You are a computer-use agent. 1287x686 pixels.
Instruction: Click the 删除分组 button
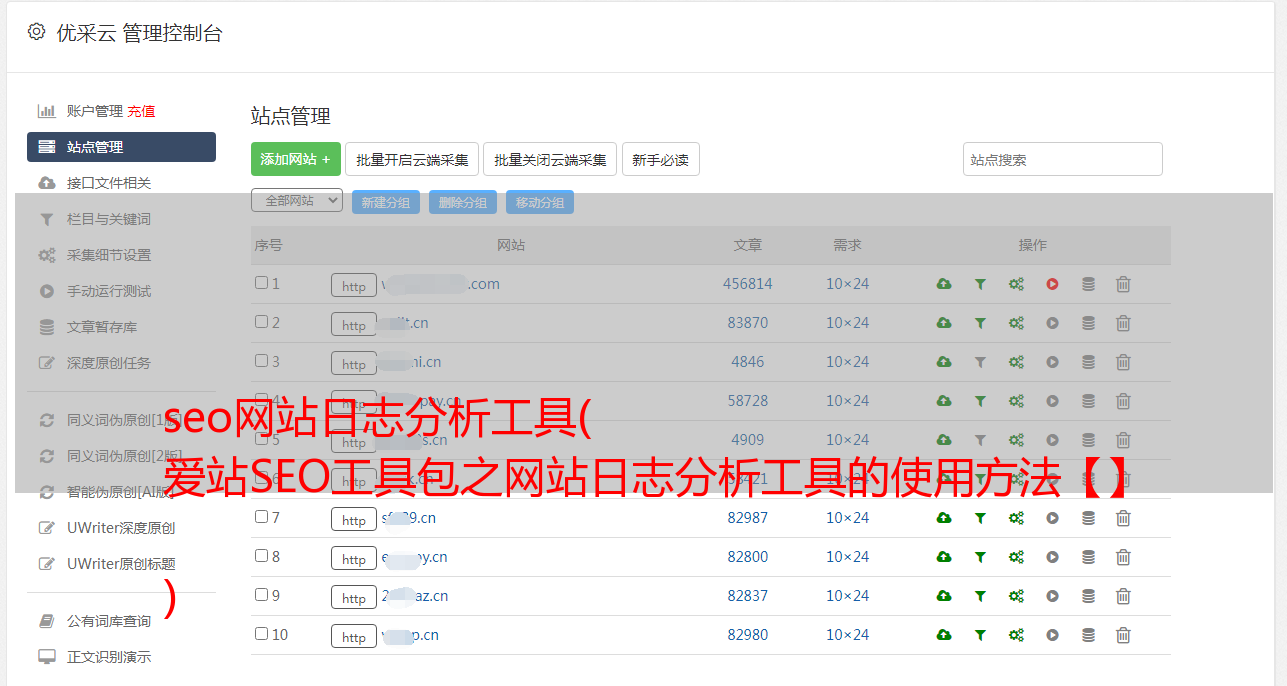463,202
